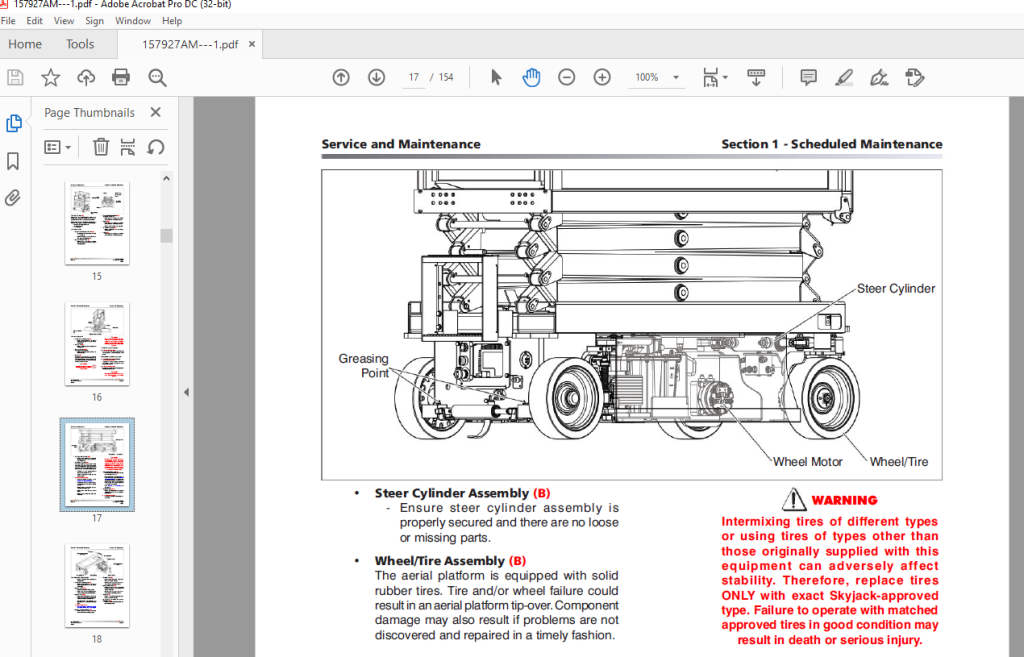Open fit page options icon
This screenshot has height=657, width=1024.
pos(711,78)
